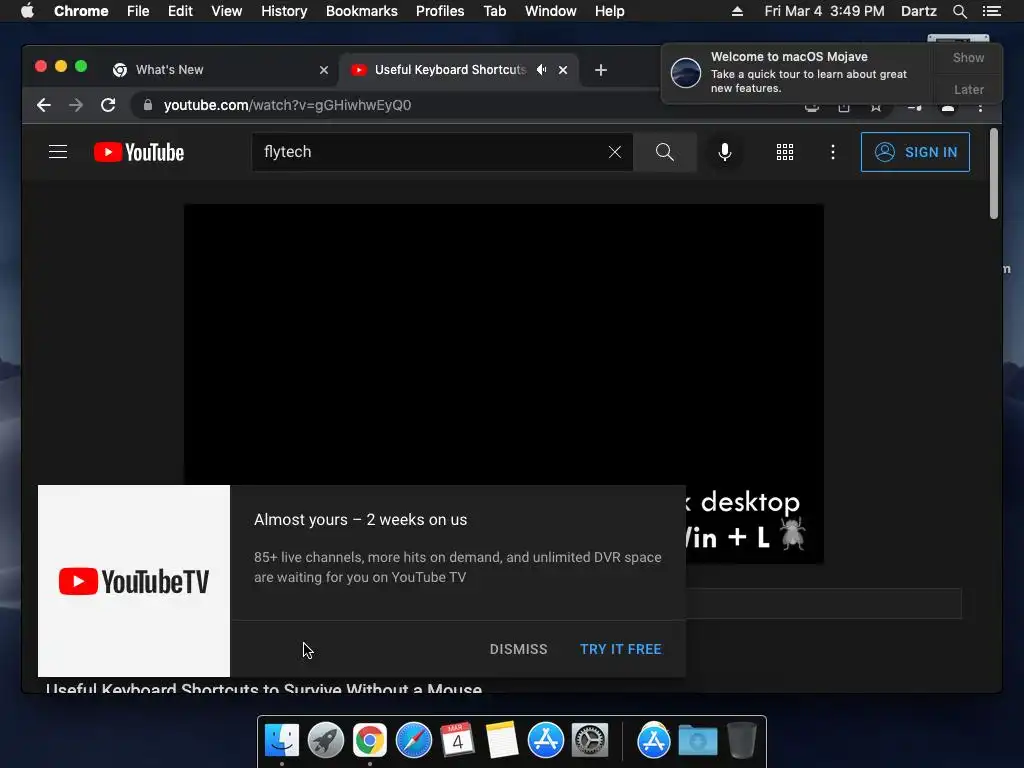The image size is (1024, 768).
Task: Open the Profiles menu
Action: click(440, 11)
